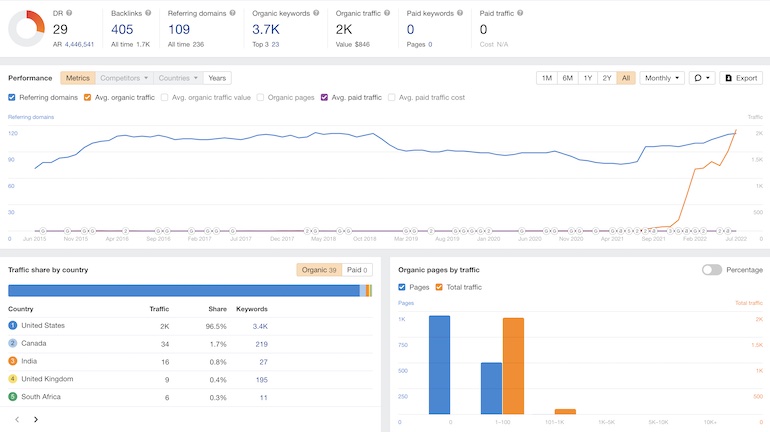Click the DR donut chart
The height and width of the screenshot is (432, 770).
27,28
